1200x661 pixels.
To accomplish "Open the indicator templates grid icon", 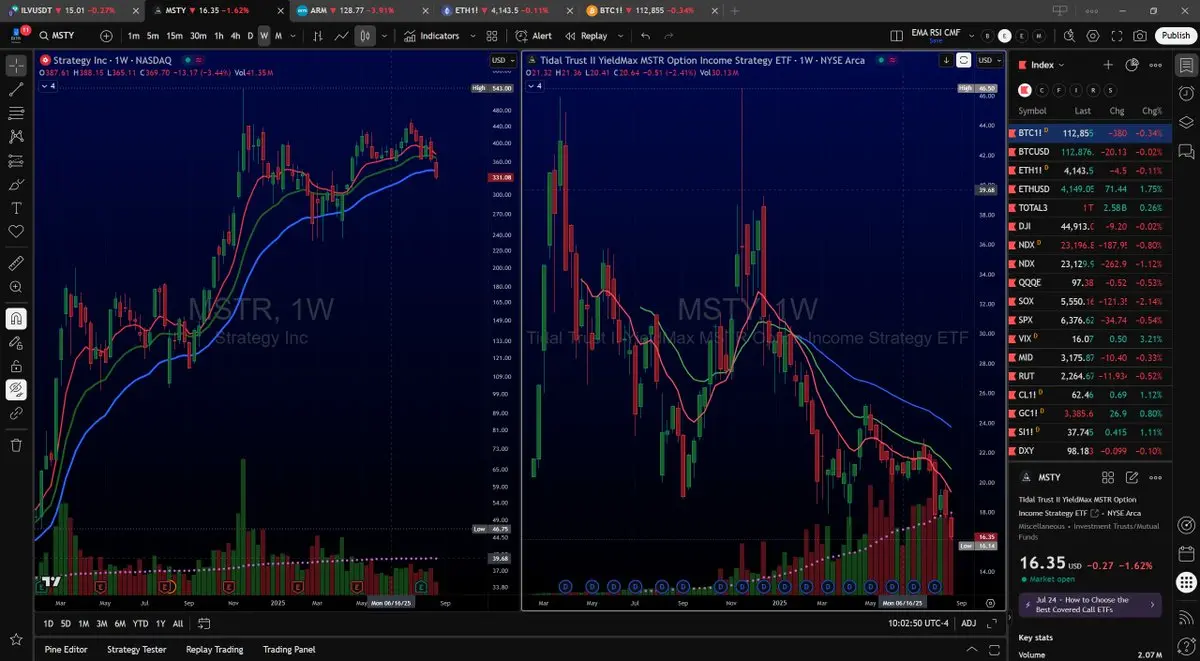I will pos(491,35).
